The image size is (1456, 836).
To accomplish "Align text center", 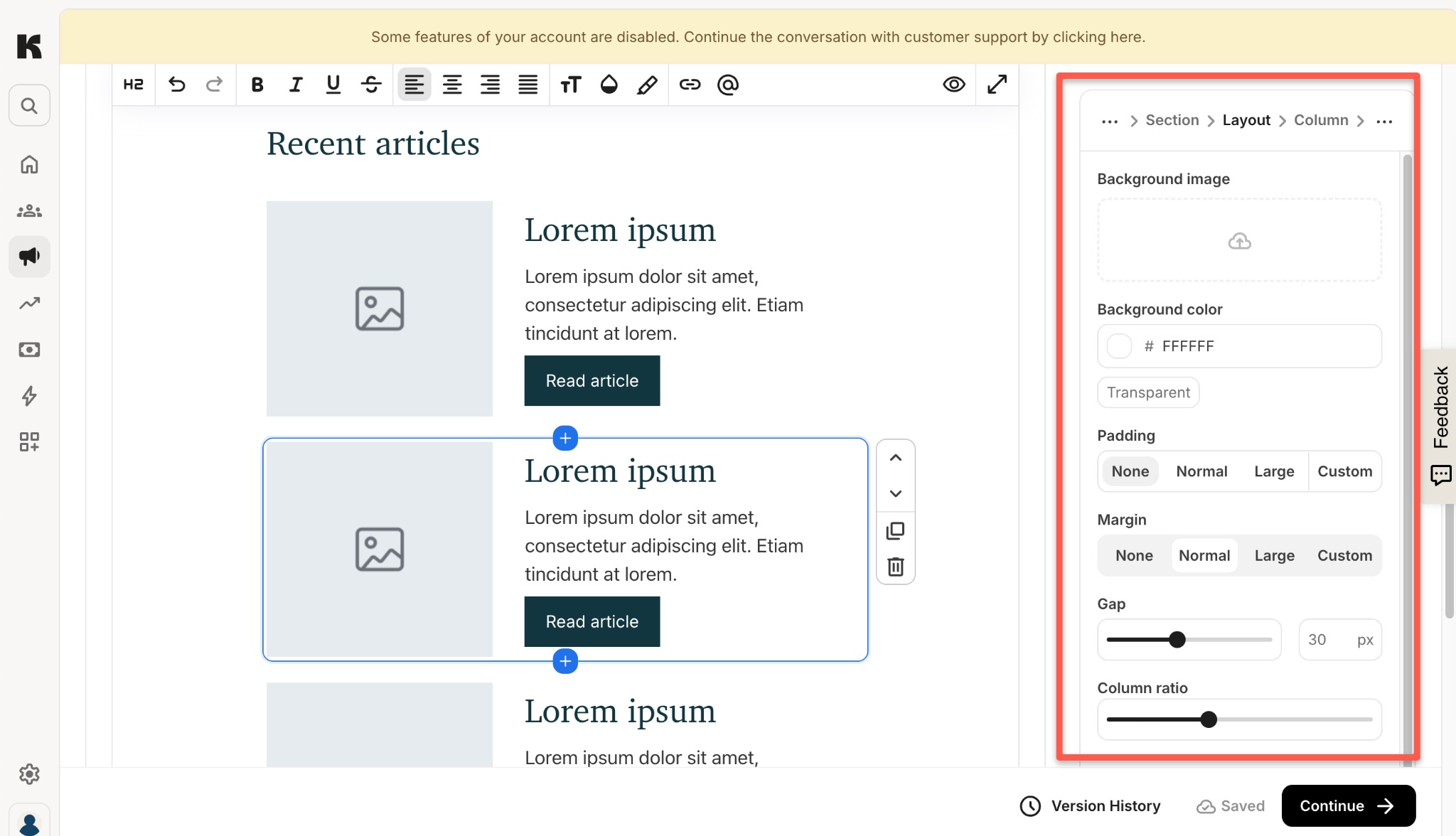I will click(452, 85).
